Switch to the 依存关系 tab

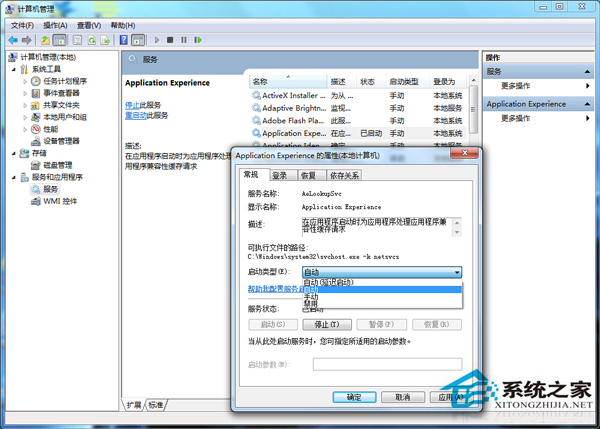point(344,176)
